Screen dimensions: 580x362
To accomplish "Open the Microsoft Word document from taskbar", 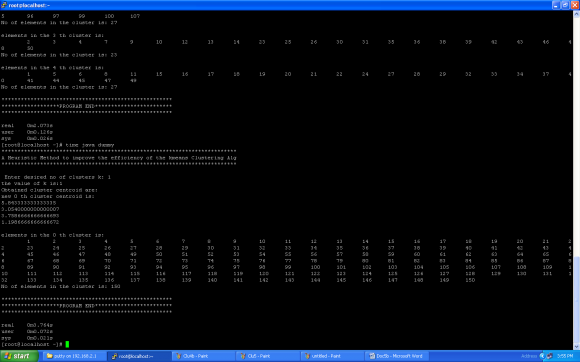I will [397, 356].
